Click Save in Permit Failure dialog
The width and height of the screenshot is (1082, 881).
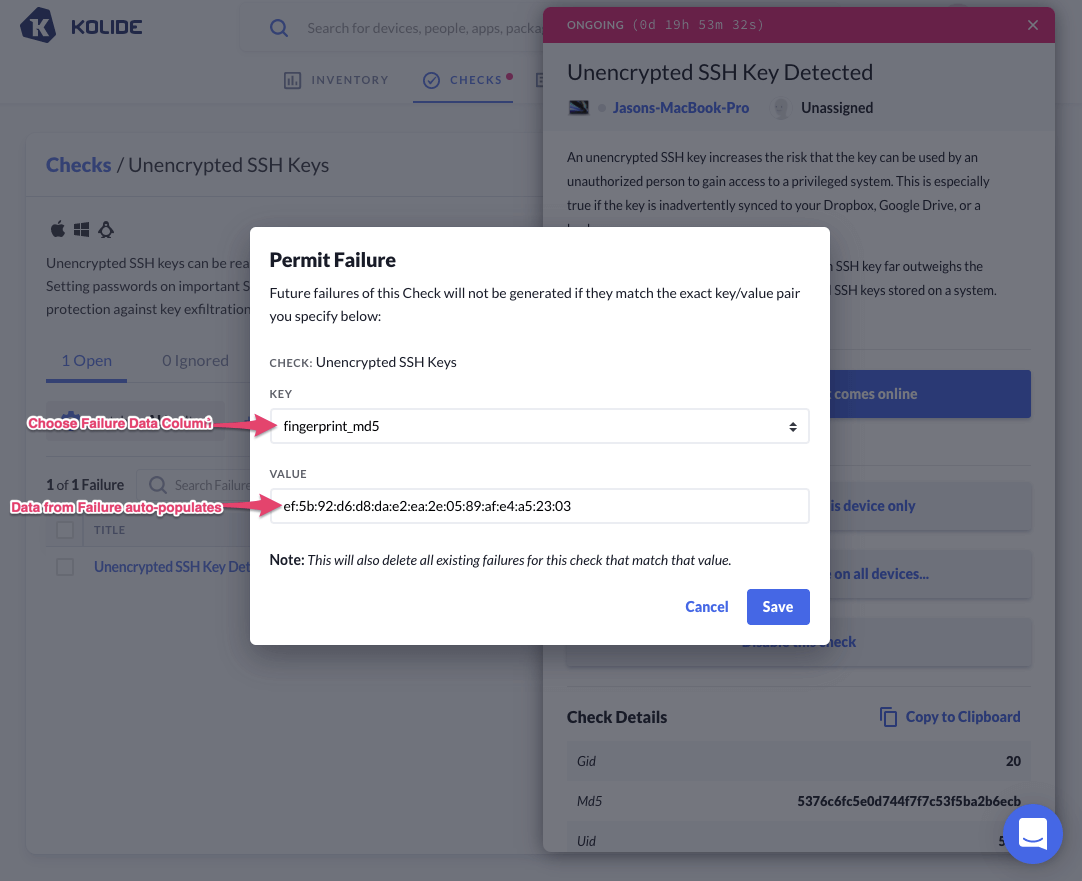pos(777,607)
